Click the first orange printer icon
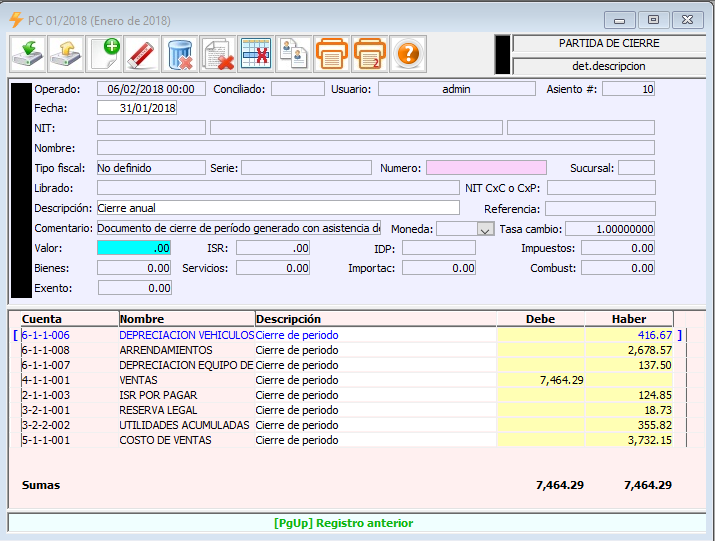 pyautogui.click(x=331, y=53)
